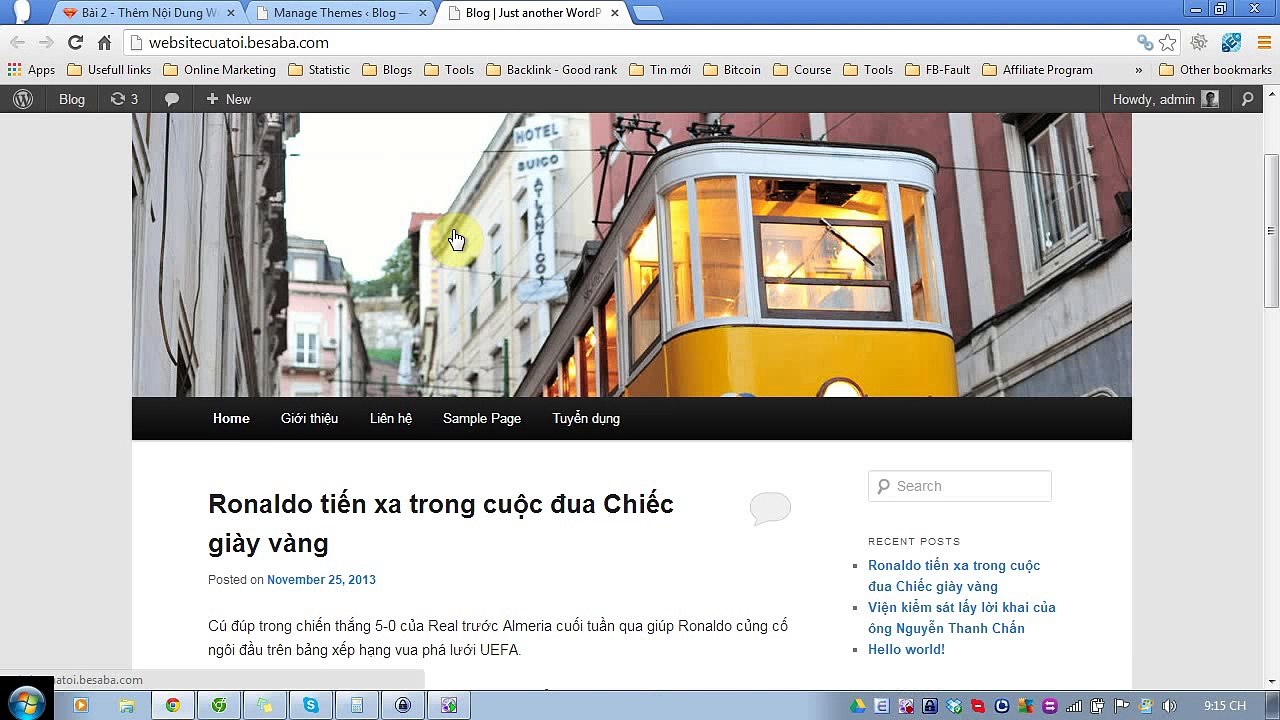
Task: Open the Backlink - Good rank folder
Action: coord(551,70)
